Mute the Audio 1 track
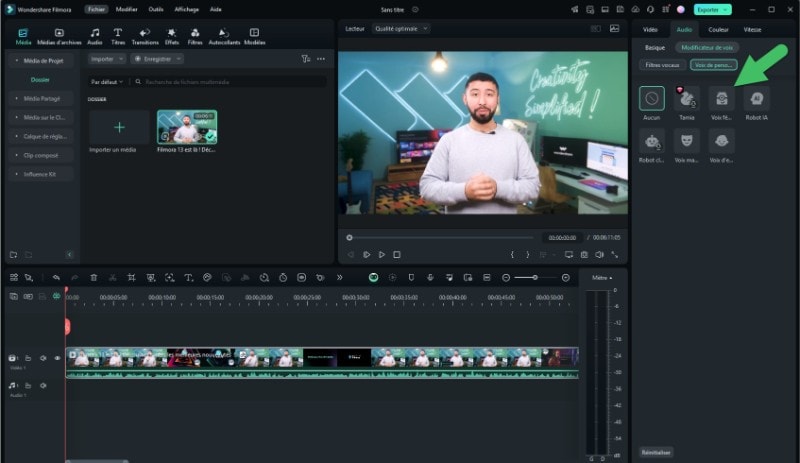This screenshot has width=800, height=463. point(43,386)
